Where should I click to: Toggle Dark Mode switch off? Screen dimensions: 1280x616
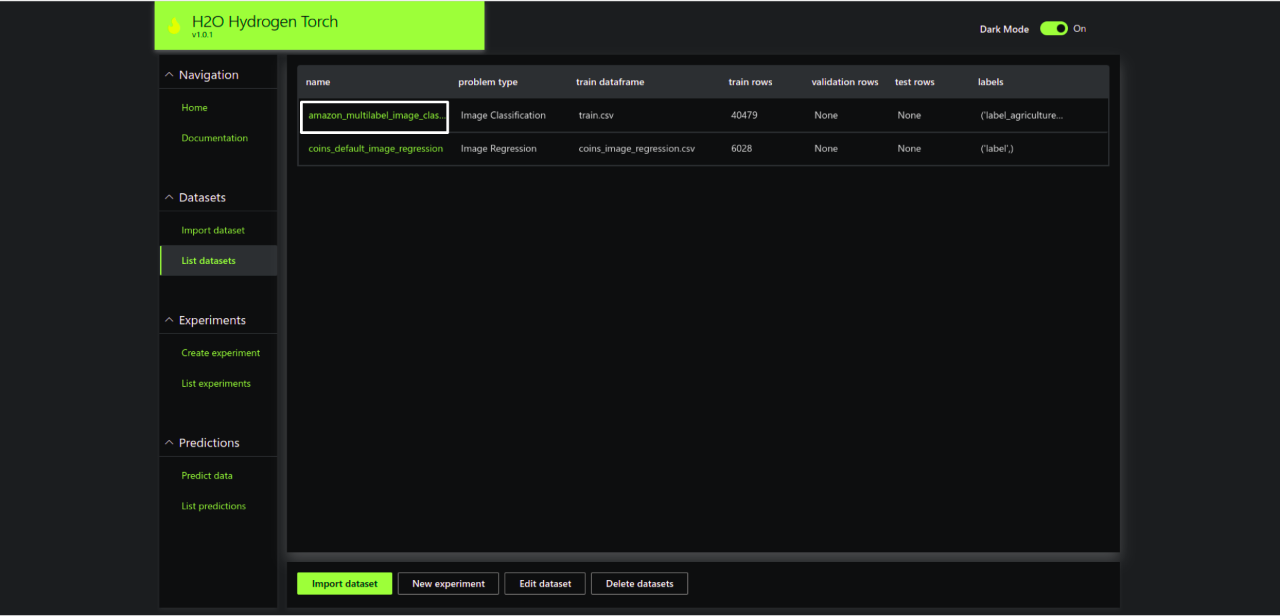click(x=1053, y=29)
